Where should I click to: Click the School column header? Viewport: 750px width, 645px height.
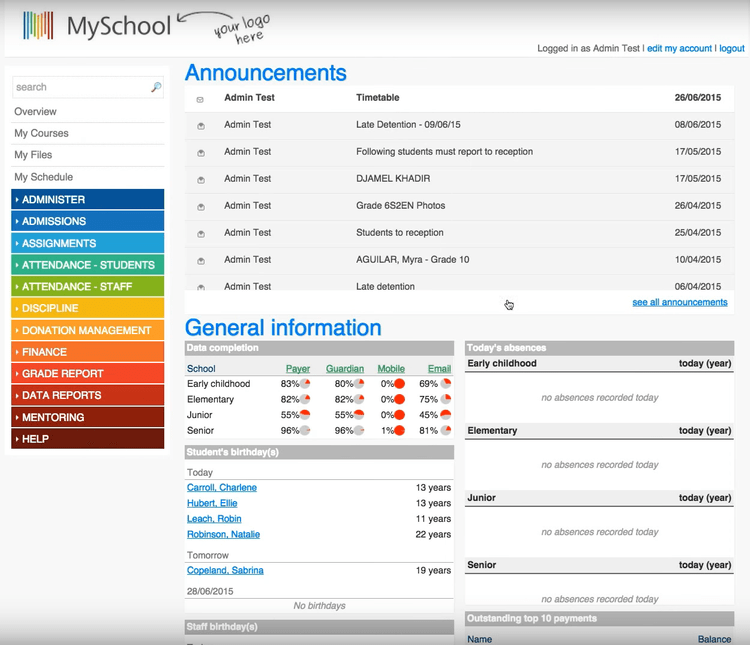(x=201, y=368)
